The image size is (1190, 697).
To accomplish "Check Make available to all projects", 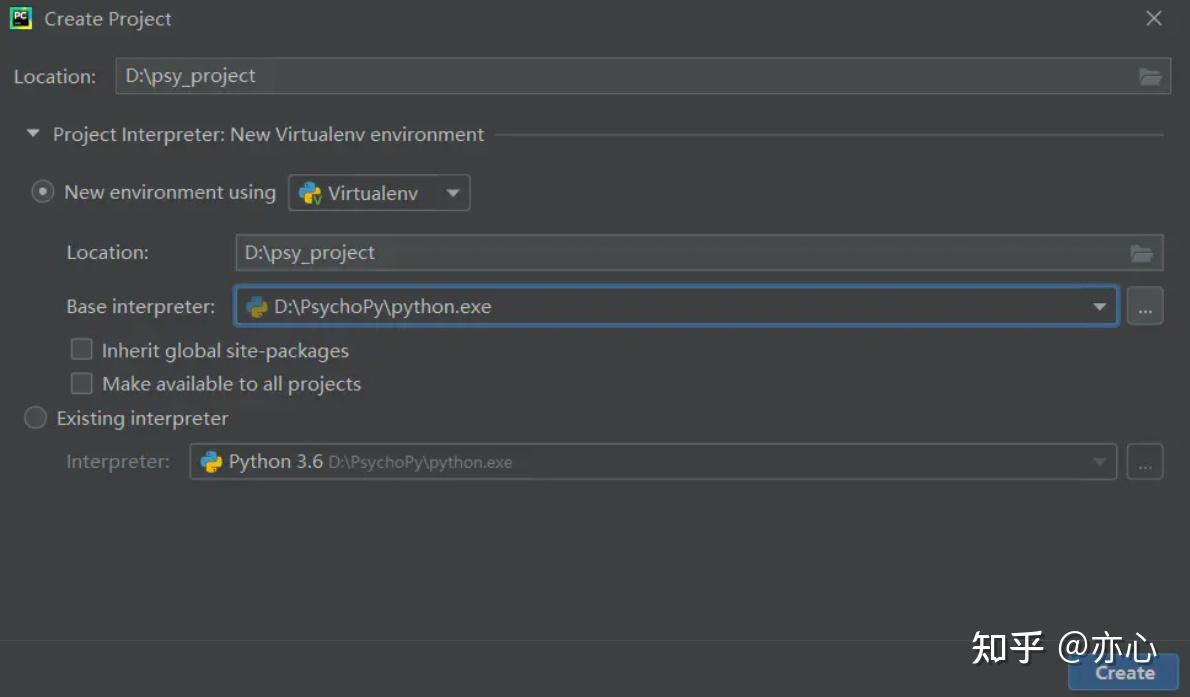I will pyautogui.click(x=82, y=384).
